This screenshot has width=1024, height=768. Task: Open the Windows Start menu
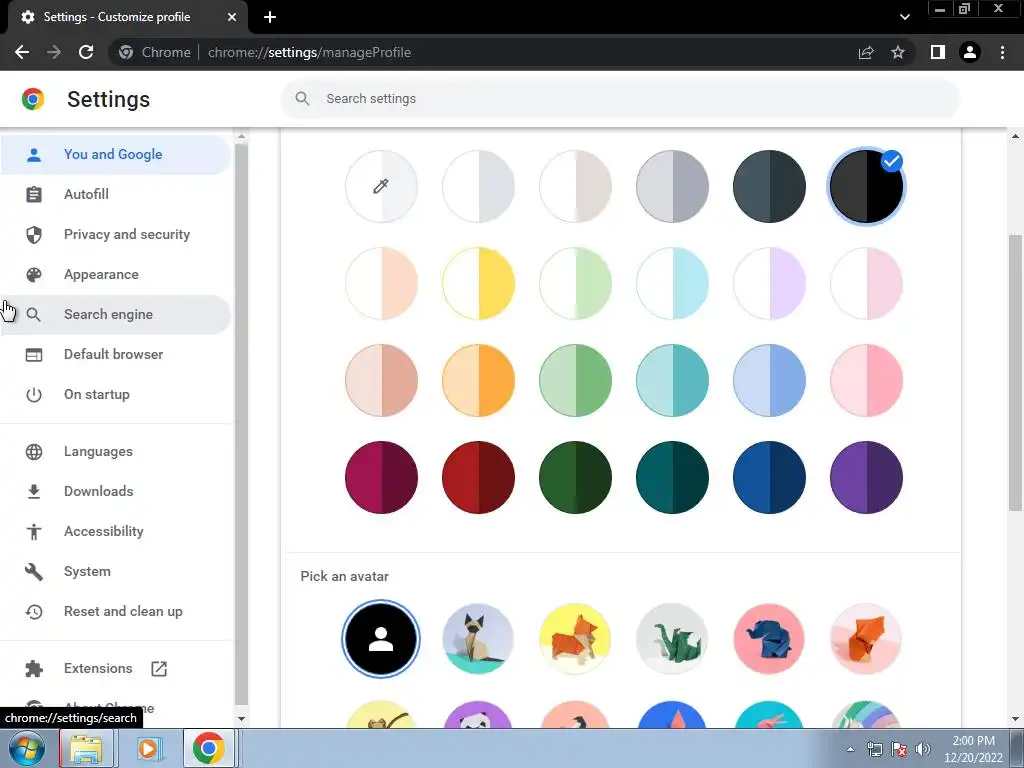click(27, 748)
